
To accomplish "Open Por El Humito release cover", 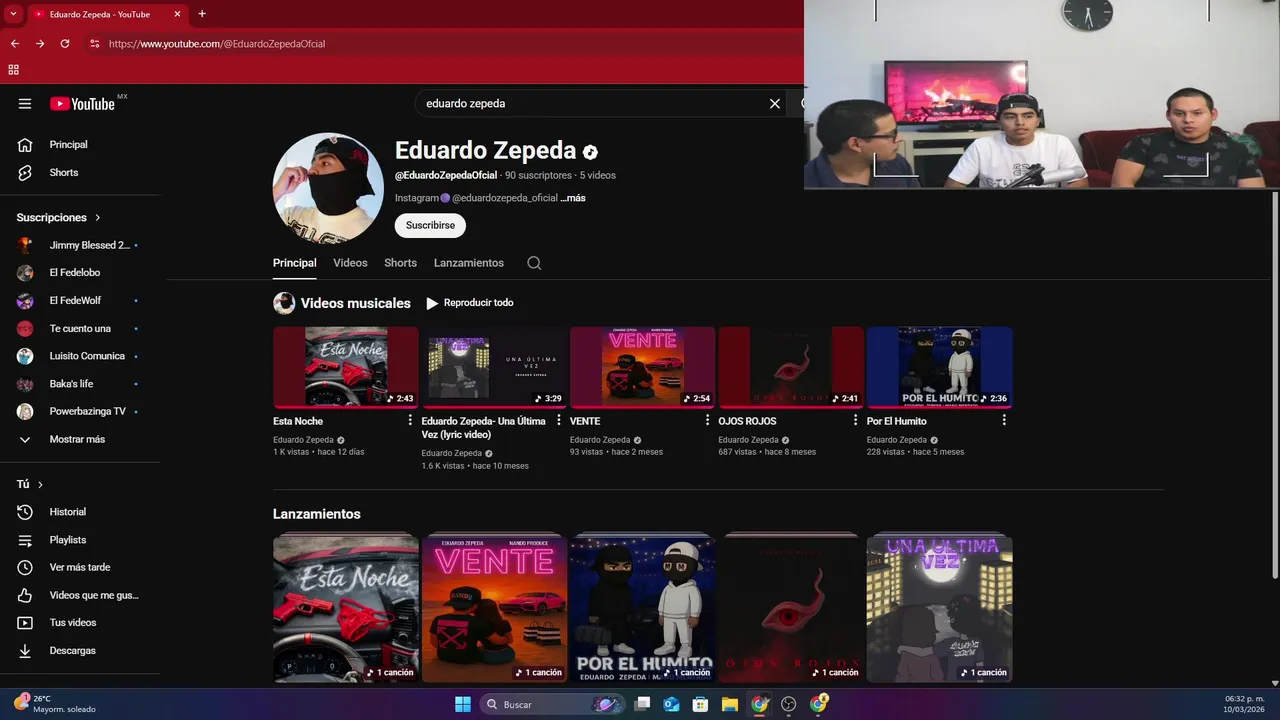I will (x=643, y=609).
